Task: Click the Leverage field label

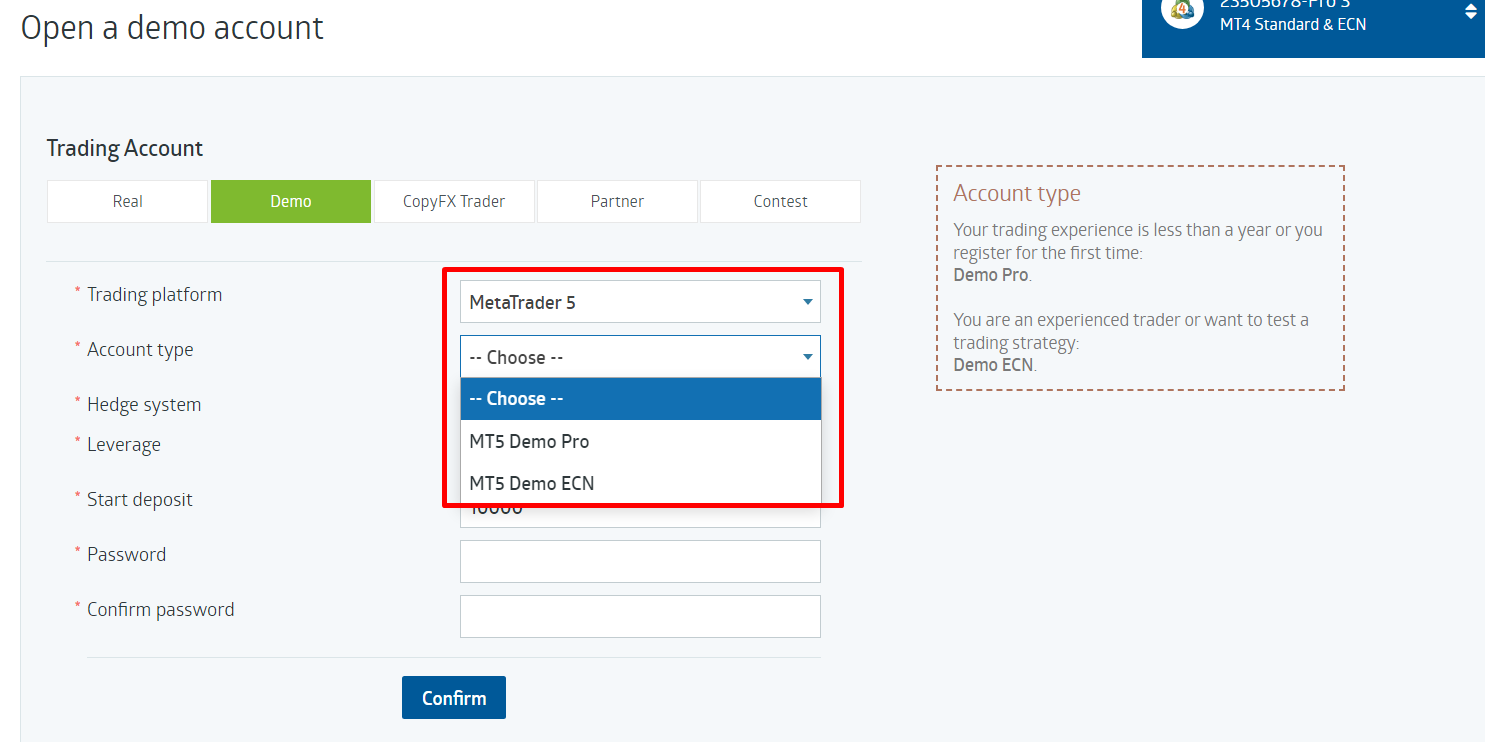Action: (x=124, y=445)
